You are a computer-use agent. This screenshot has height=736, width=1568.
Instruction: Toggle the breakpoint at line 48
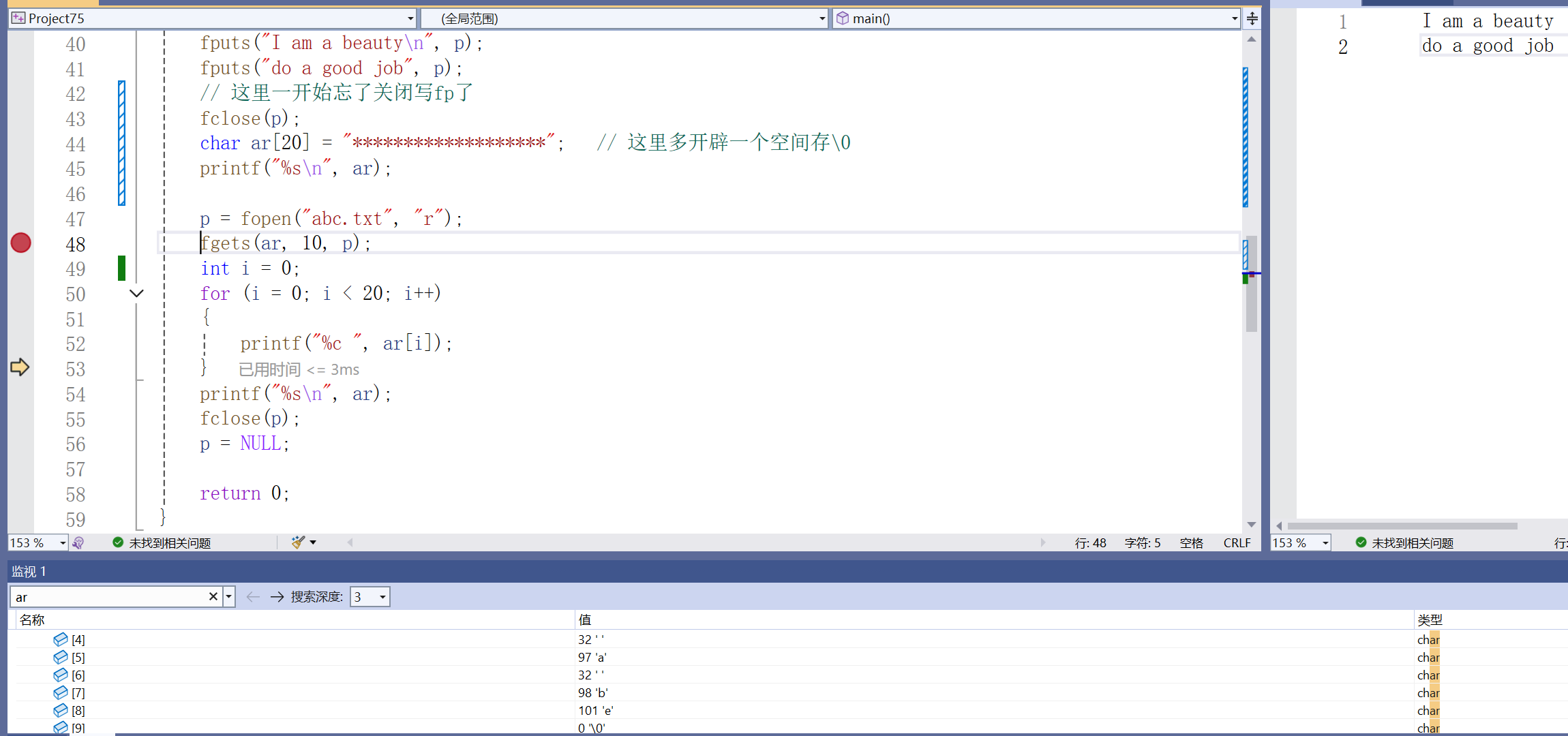pyautogui.click(x=20, y=243)
